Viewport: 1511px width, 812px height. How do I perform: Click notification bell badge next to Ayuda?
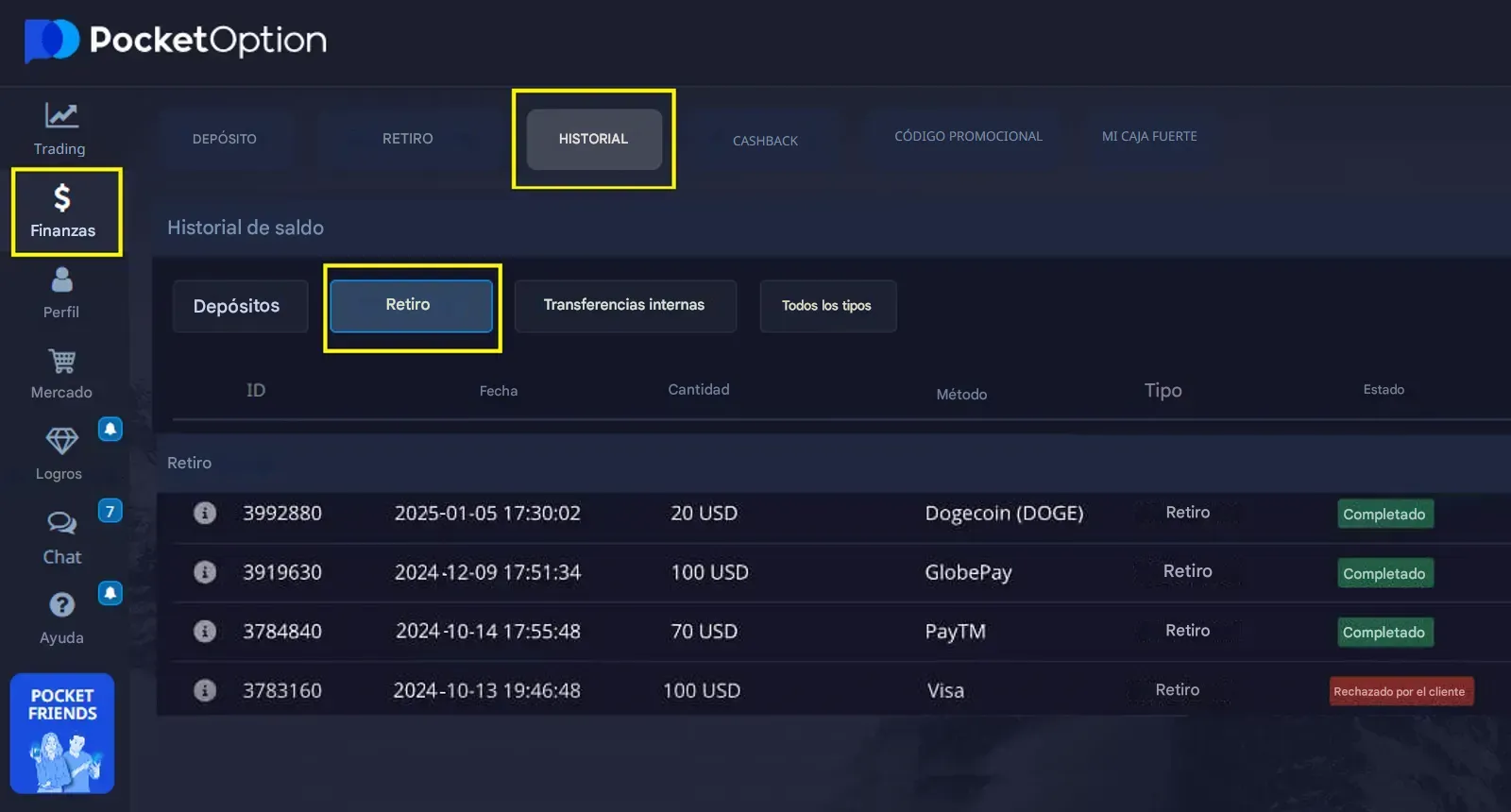[x=110, y=593]
